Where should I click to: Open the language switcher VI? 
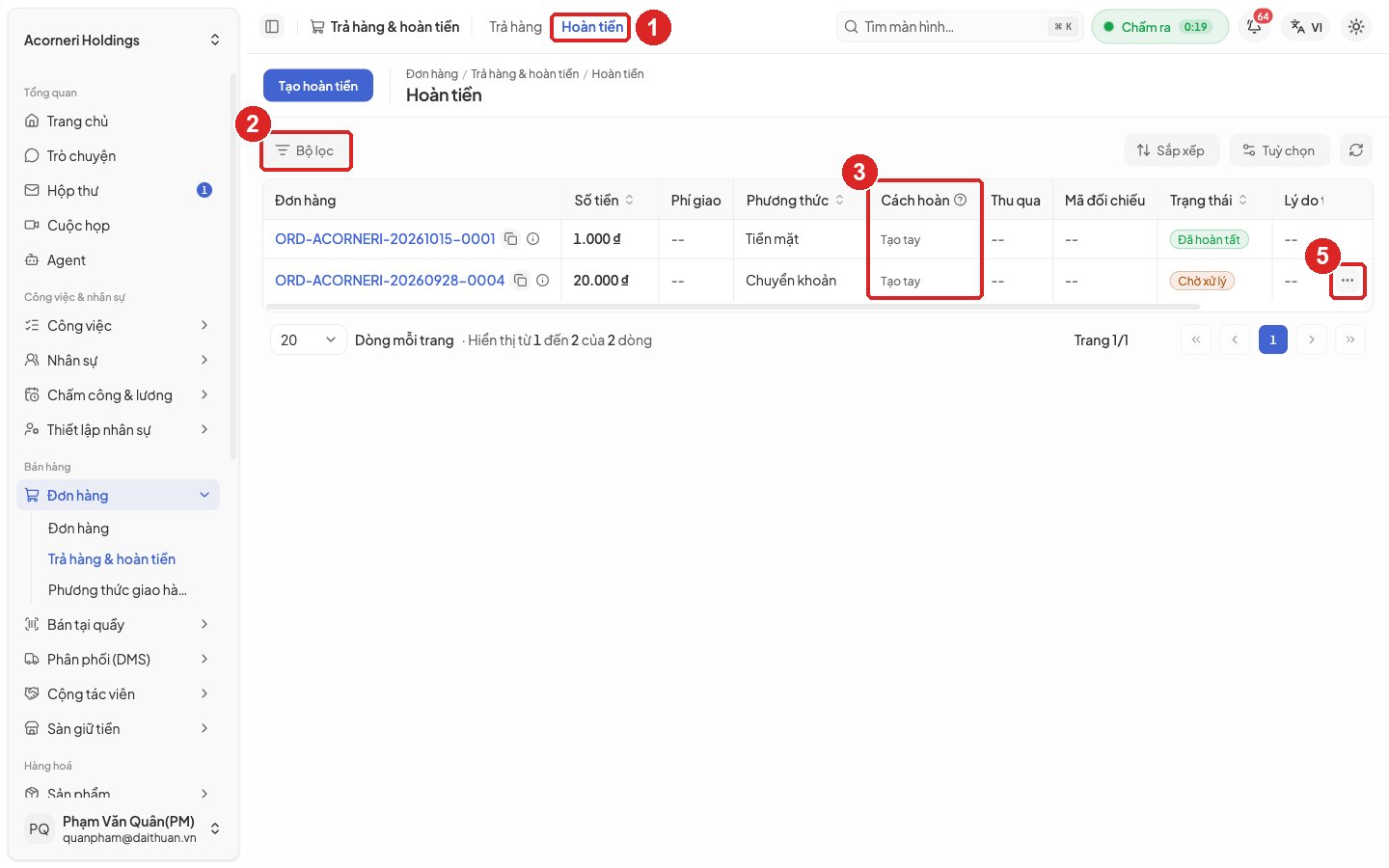click(1306, 27)
